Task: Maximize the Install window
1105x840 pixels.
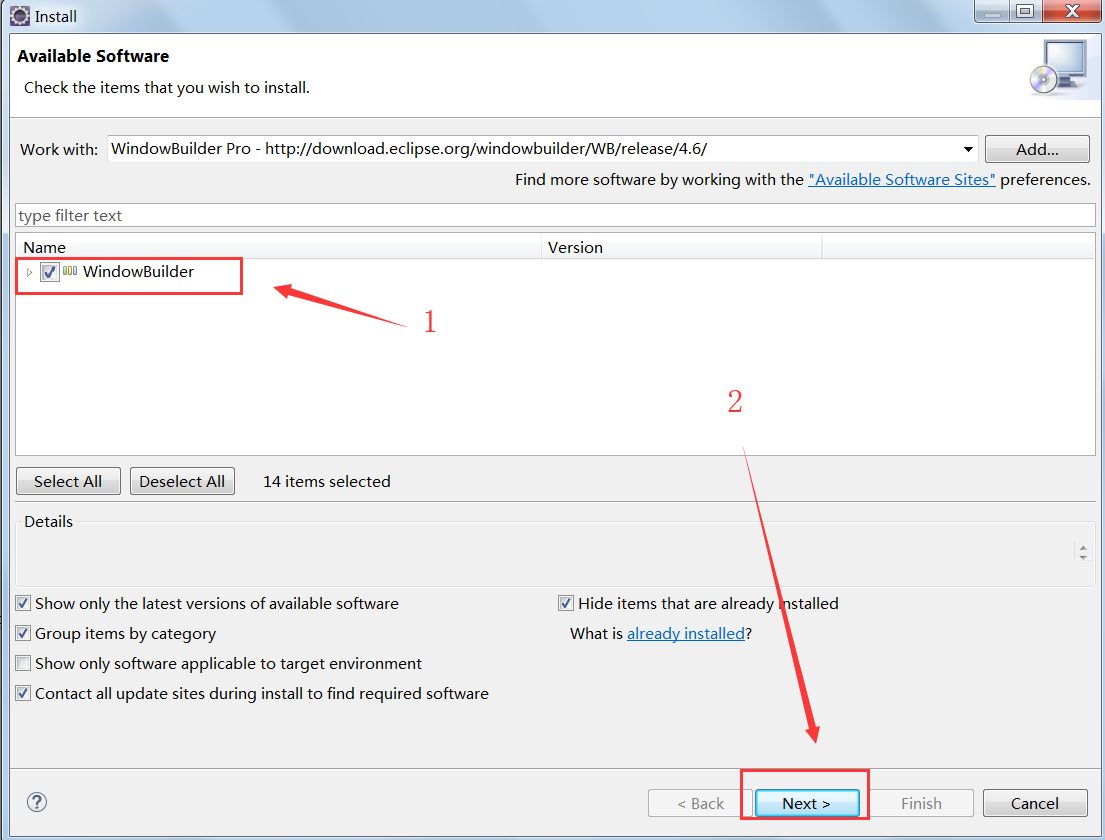Action: click(1025, 11)
